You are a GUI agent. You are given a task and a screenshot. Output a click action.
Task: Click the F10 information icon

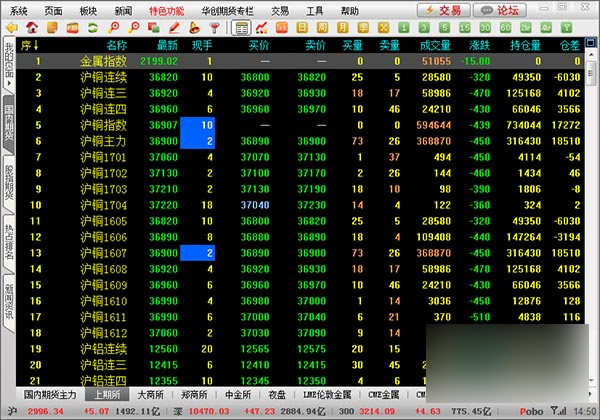point(72,28)
